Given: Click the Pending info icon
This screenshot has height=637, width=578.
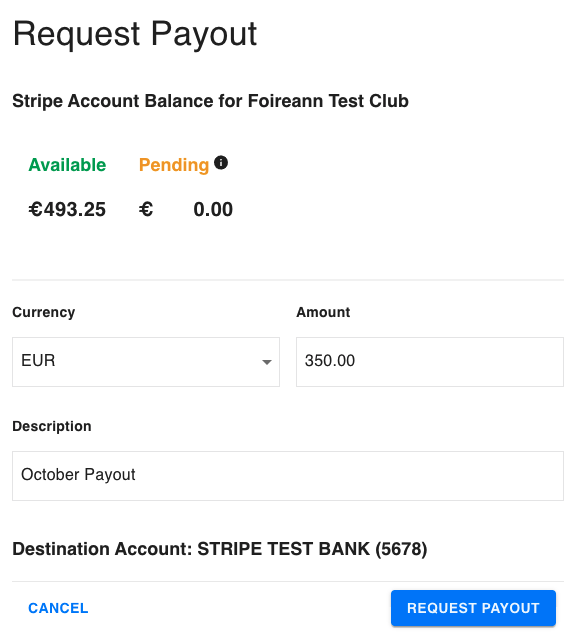Looking at the screenshot, I should [x=221, y=163].
